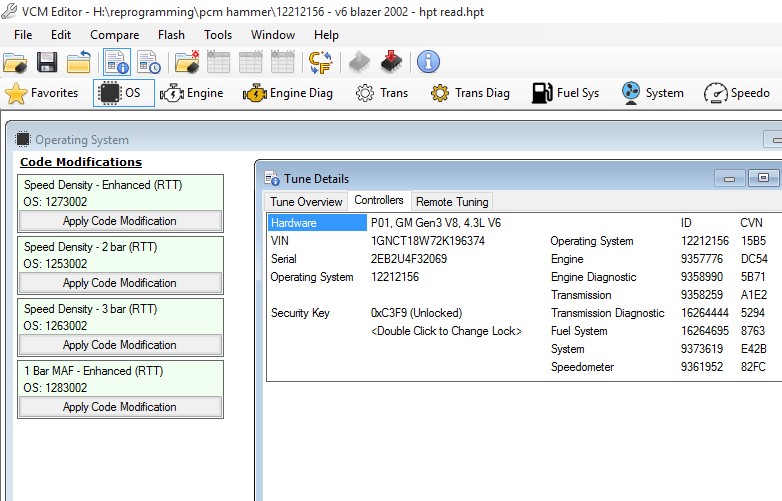Click the Hardware value P01, GM Gen3 V8, 4.3L V6

[436, 223]
